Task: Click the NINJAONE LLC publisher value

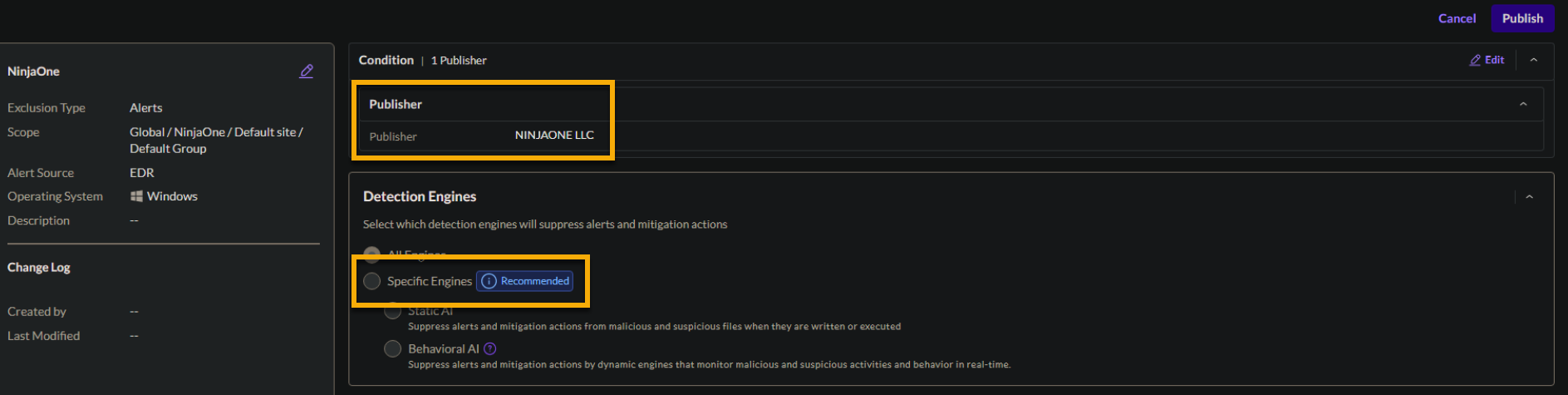Action: coord(554,136)
